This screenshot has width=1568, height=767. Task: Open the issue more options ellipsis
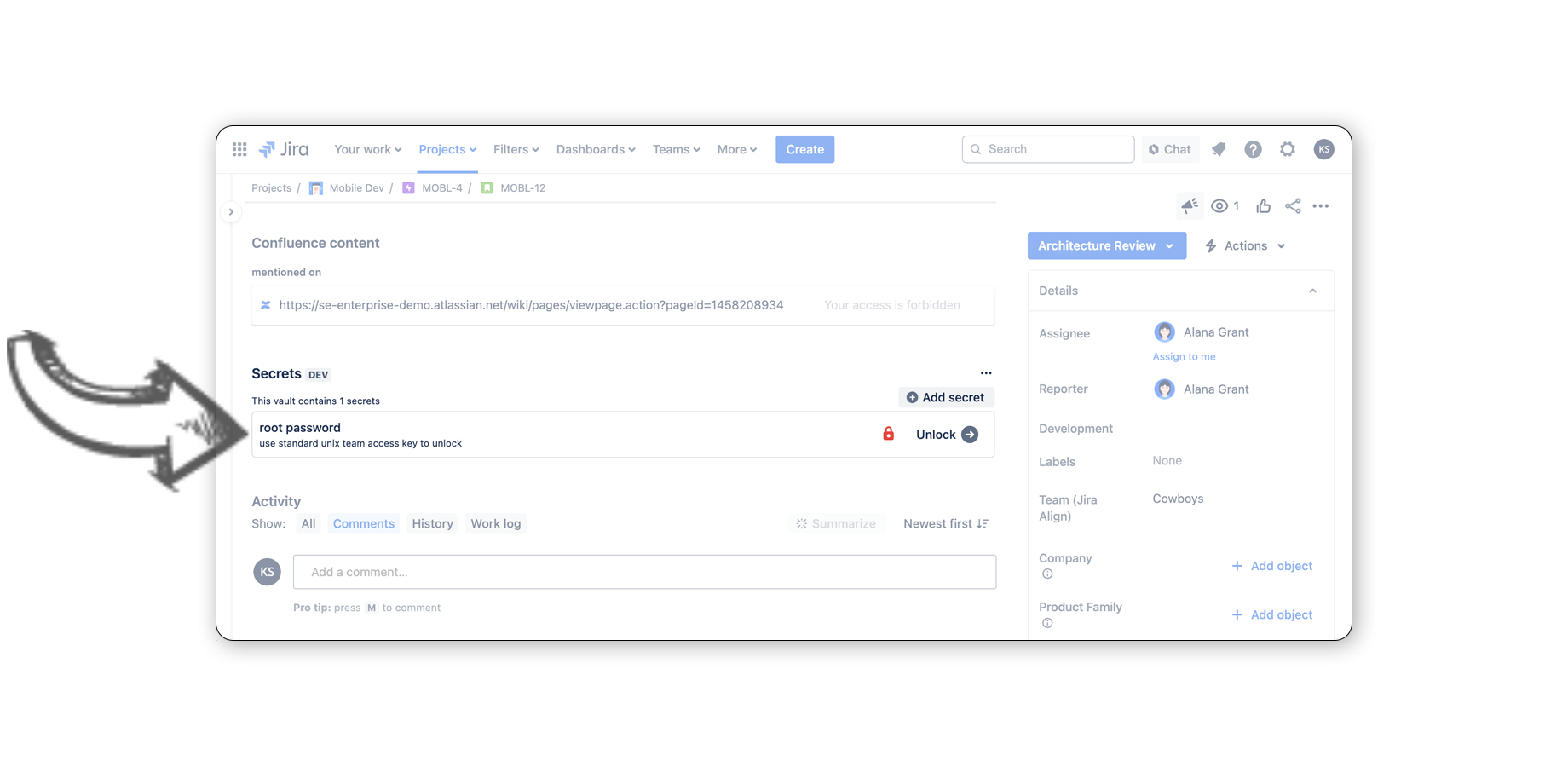tap(1321, 205)
